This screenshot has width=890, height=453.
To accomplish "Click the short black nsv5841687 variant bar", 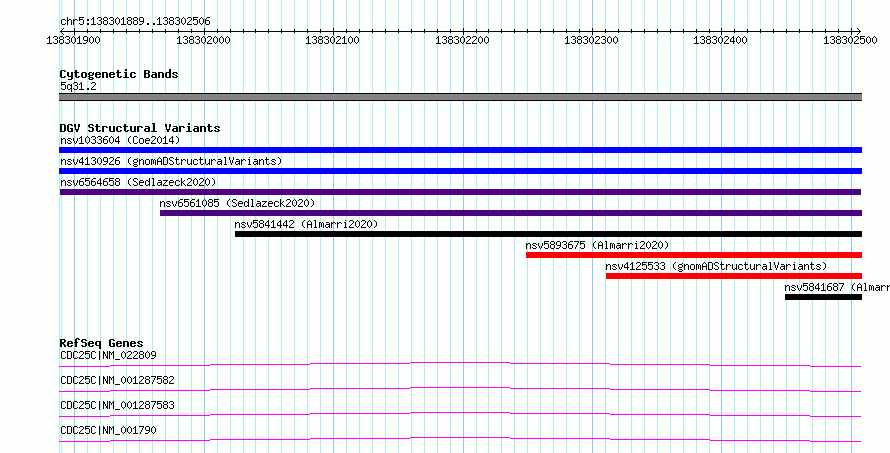I will coord(824,297).
